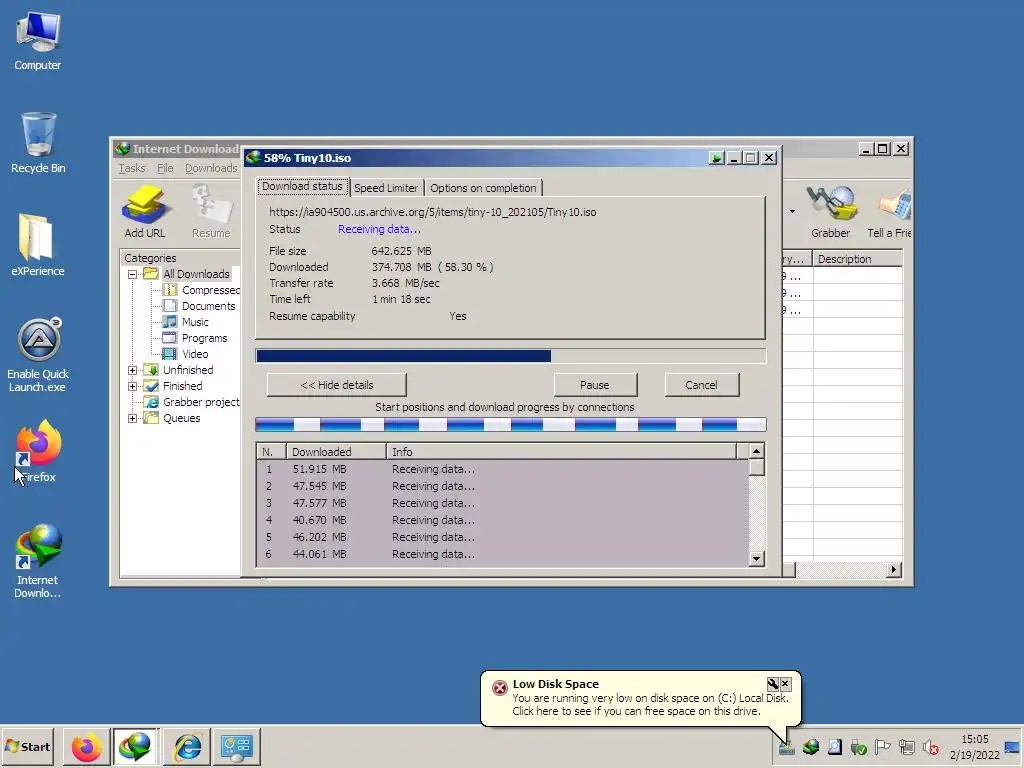Close the Low Disk Space balloon
Screen dimensions: 1024x768
786,684
